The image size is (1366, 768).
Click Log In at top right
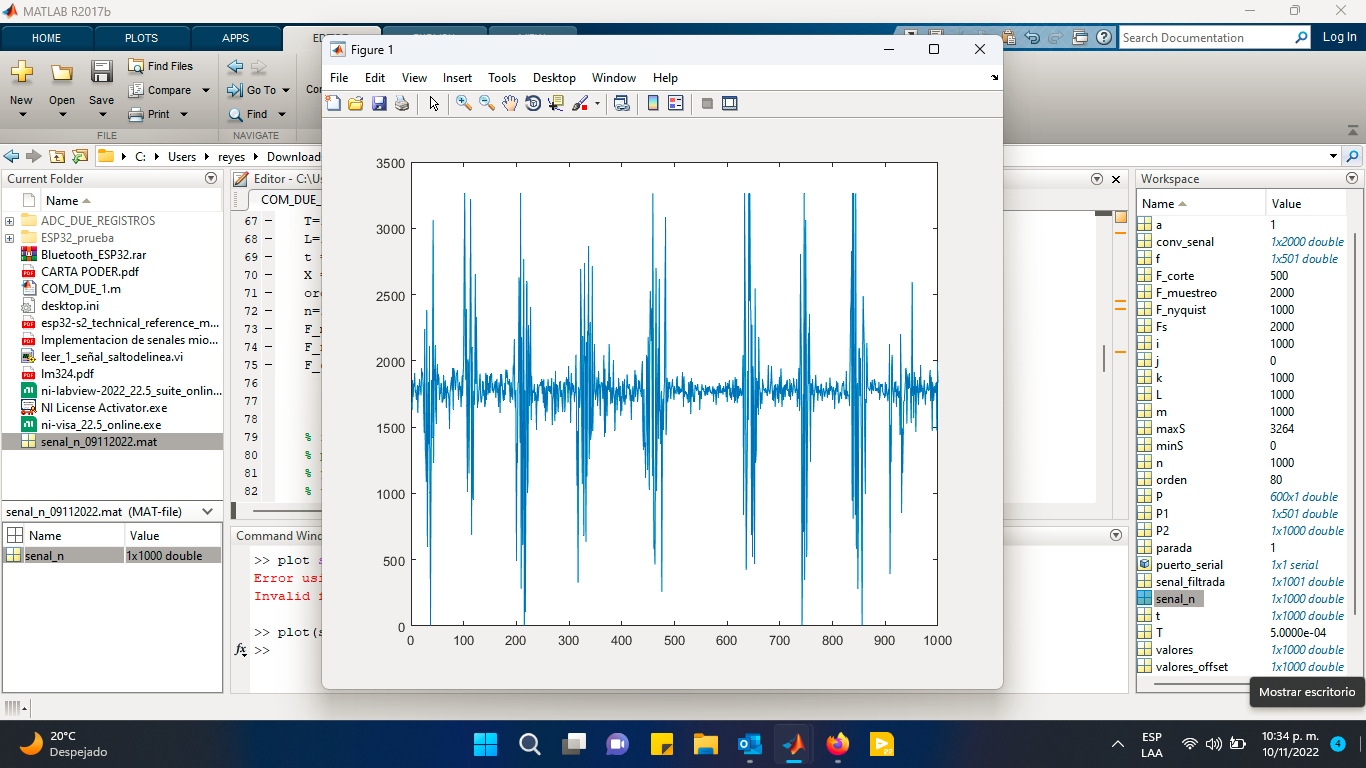pos(1339,37)
